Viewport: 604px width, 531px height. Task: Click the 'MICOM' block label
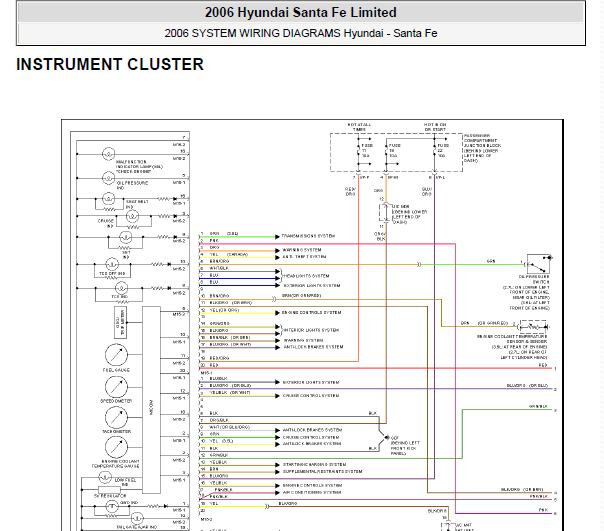(x=151, y=407)
